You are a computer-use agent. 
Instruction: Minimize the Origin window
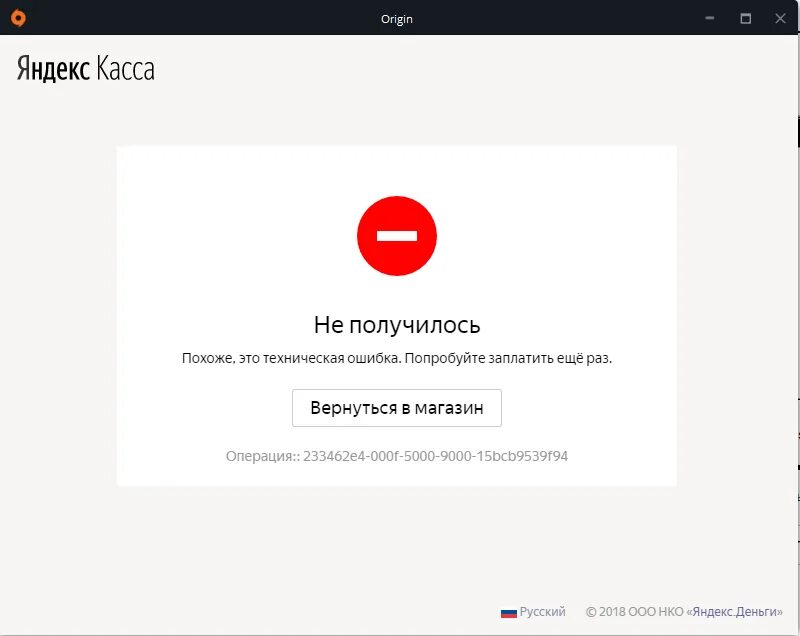710,18
